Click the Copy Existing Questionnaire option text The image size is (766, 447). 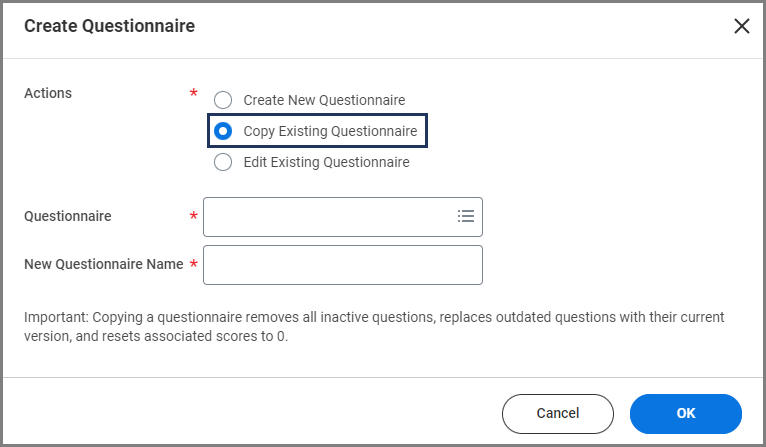point(330,131)
